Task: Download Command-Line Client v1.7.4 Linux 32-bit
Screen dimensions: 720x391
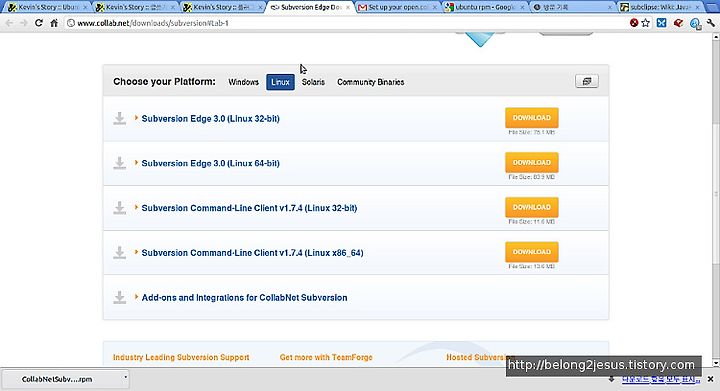Action: (532, 207)
